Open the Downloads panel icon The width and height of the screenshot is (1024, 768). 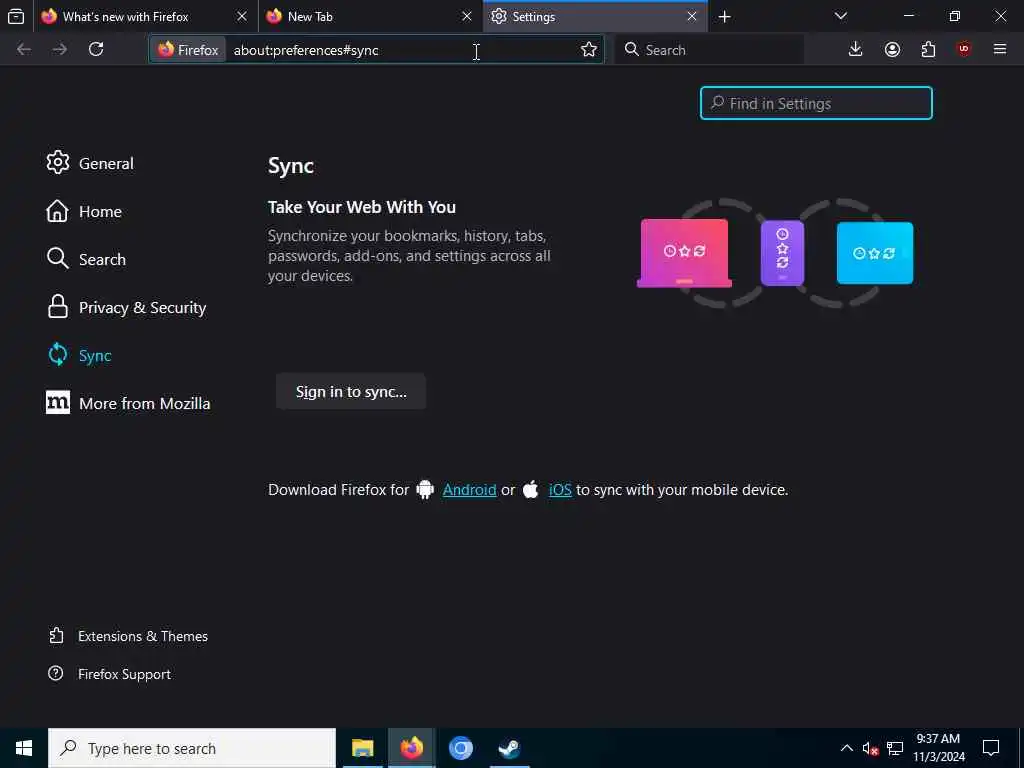tap(856, 50)
